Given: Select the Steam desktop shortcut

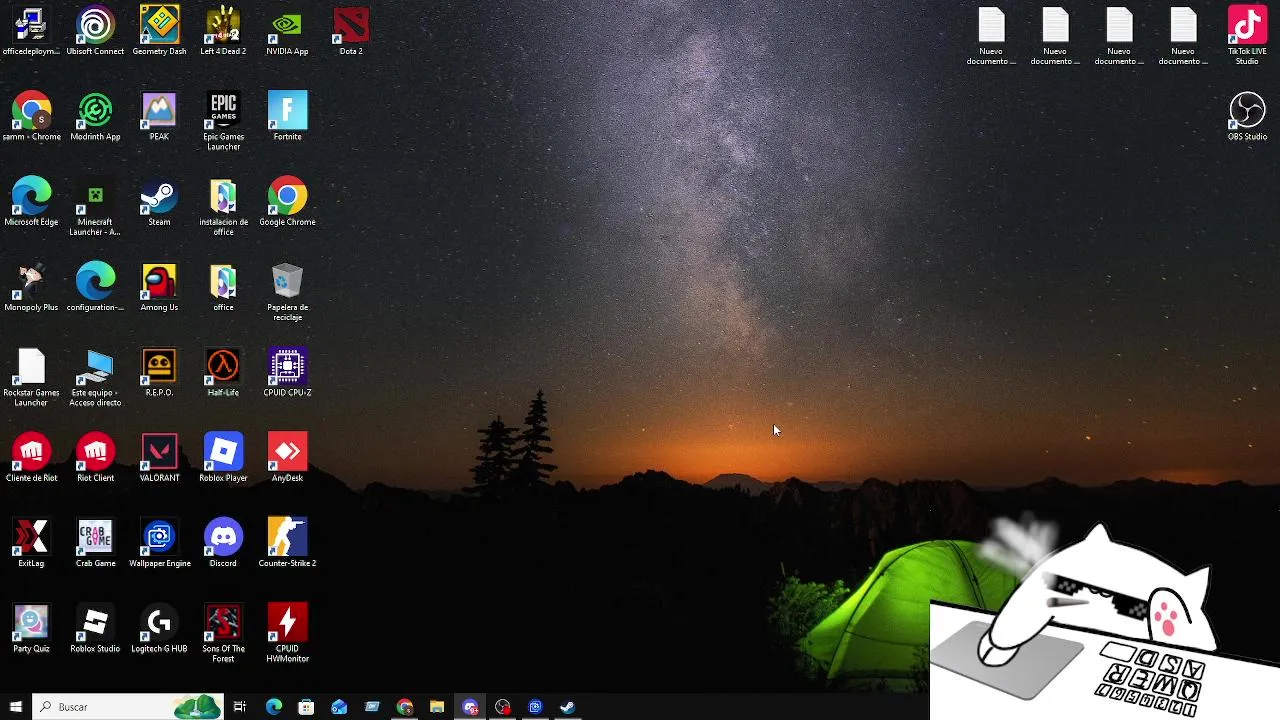Looking at the screenshot, I should (x=159, y=202).
